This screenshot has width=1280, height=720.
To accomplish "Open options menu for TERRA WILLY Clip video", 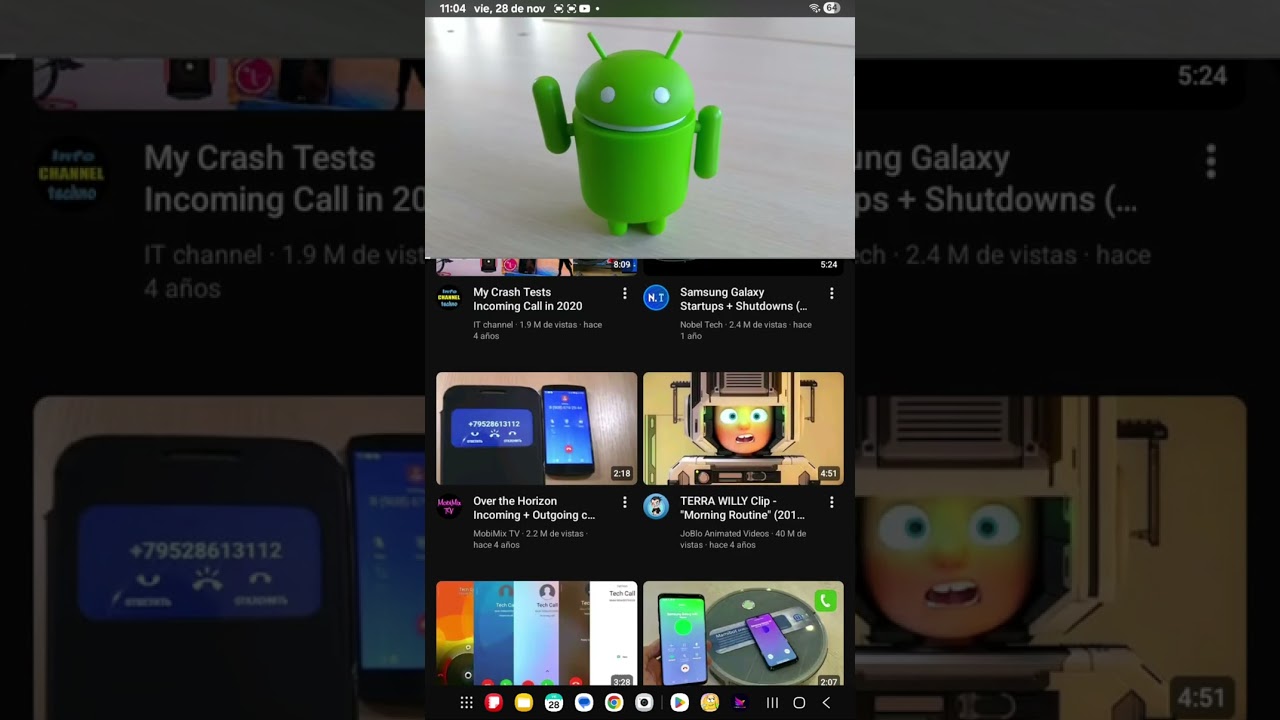I will (x=832, y=502).
